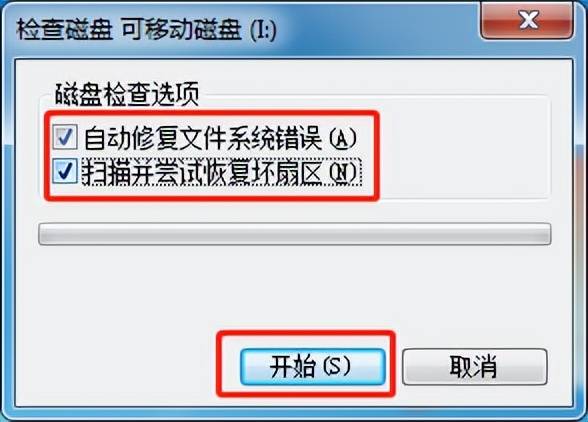Untick the 扫描并尝试恢复坏扇区 checkbox box

tap(65, 171)
